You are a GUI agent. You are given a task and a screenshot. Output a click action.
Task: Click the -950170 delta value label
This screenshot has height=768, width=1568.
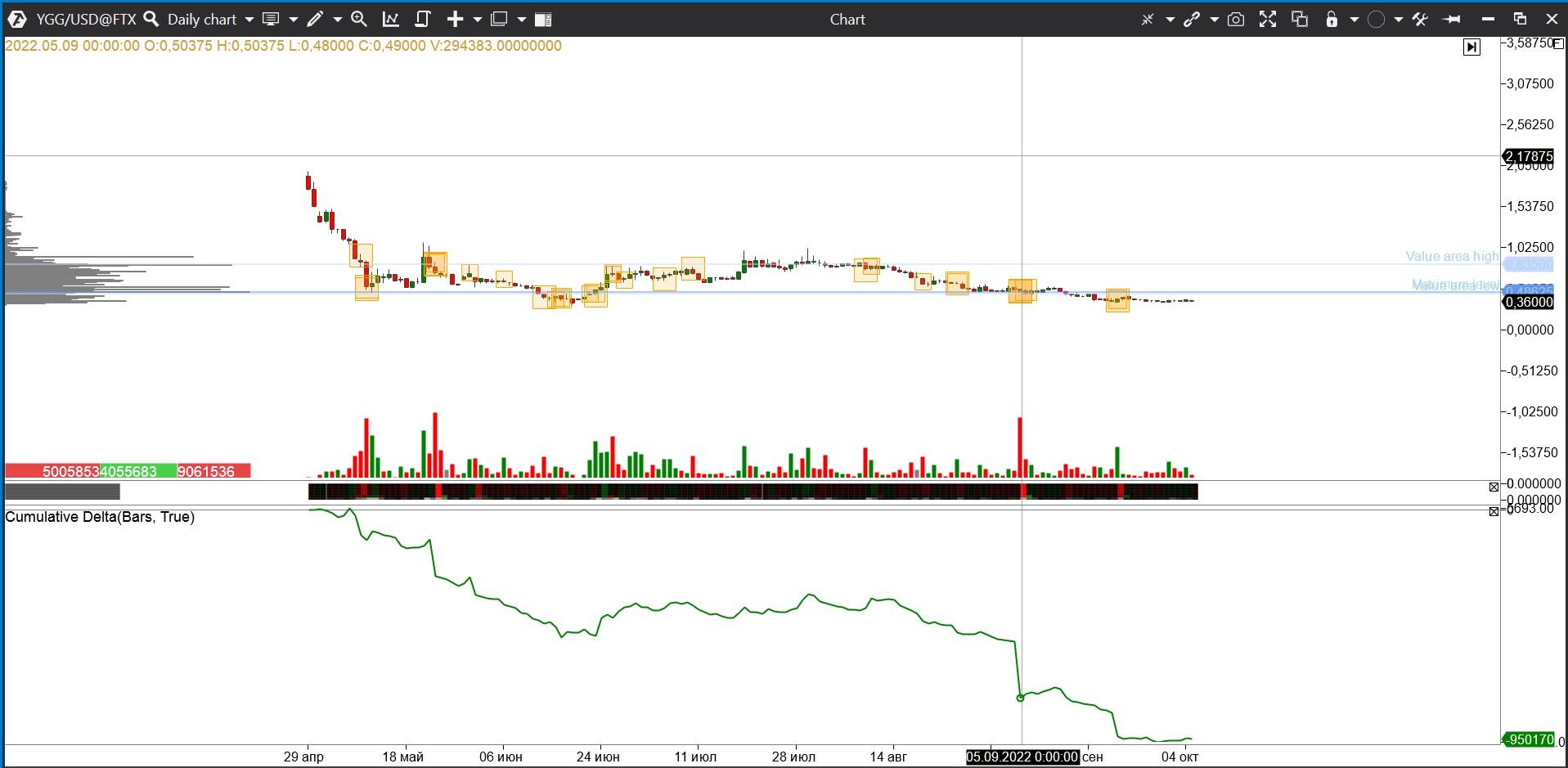1529,739
